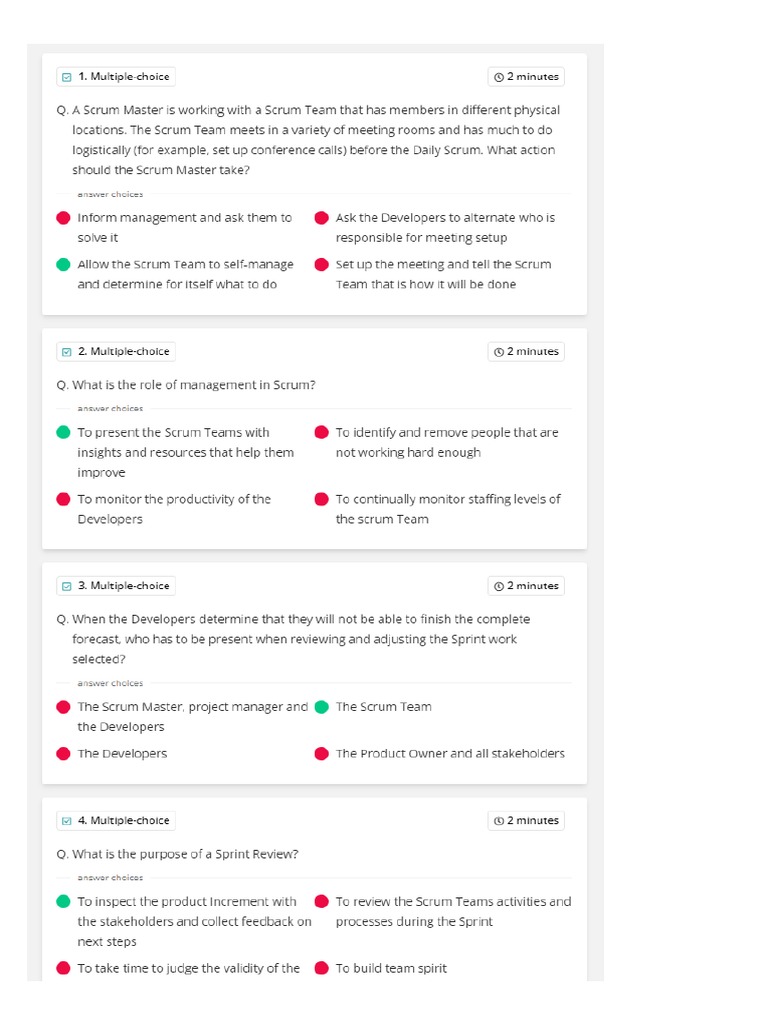Click the checkbox icon beside question 2 label
This screenshot has width=768, height=1024.
[x=67, y=352]
